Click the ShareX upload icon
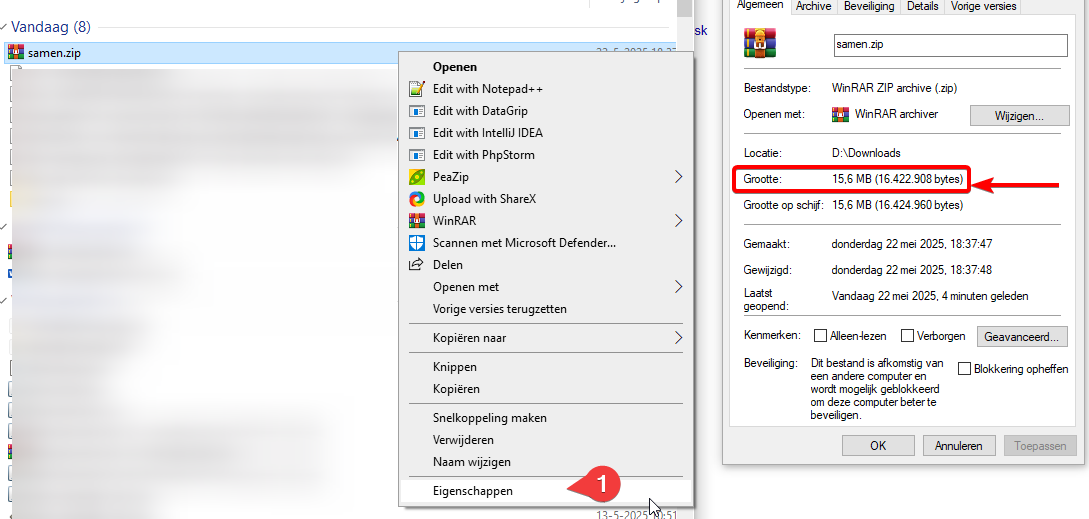The image size is (1089, 519). click(x=417, y=199)
